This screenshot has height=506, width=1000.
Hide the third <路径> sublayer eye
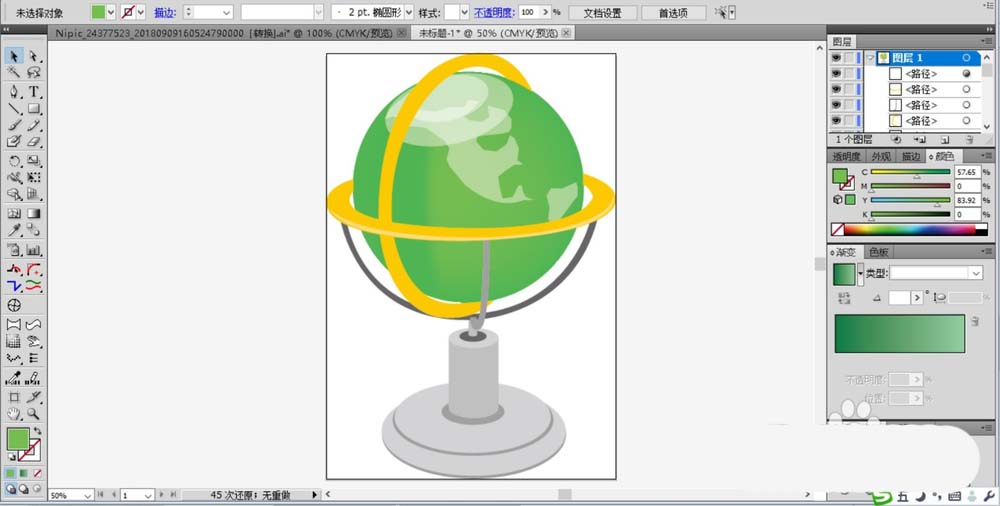pyautogui.click(x=835, y=105)
